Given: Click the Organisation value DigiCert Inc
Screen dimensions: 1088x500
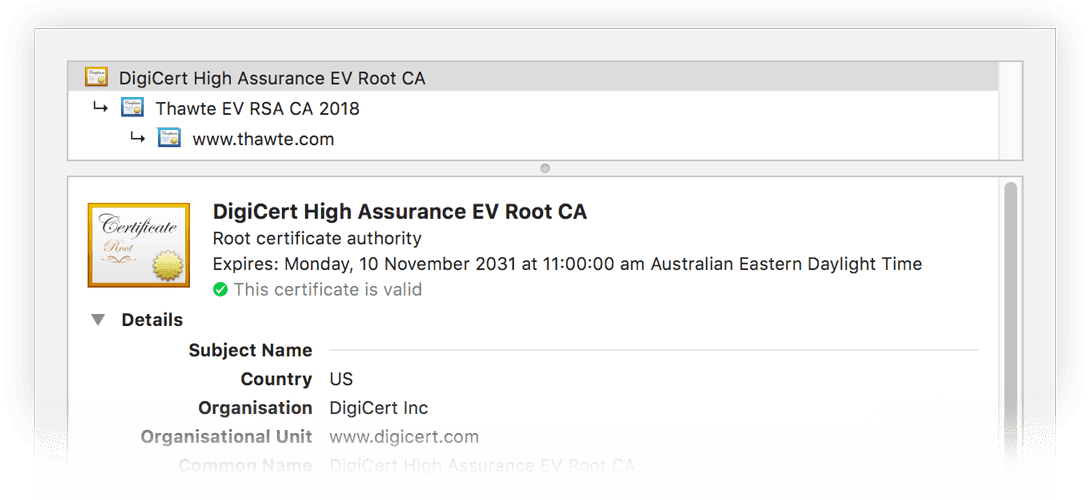Looking at the screenshot, I should point(378,408).
